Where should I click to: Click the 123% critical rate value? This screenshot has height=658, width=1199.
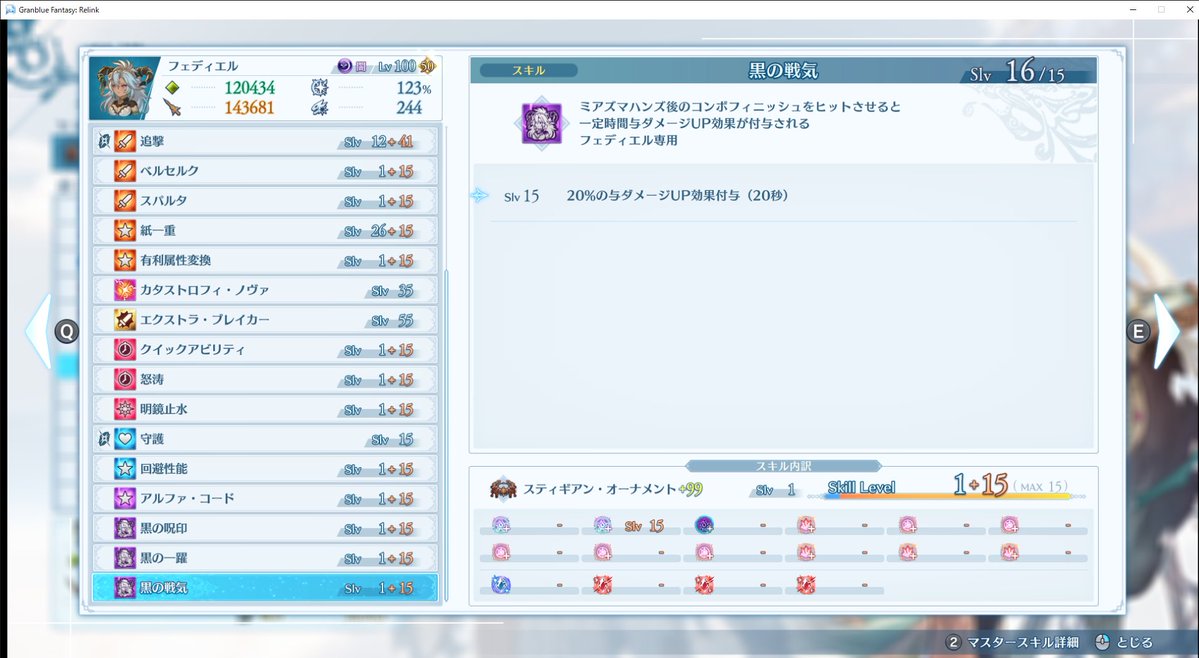(x=413, y=89)
